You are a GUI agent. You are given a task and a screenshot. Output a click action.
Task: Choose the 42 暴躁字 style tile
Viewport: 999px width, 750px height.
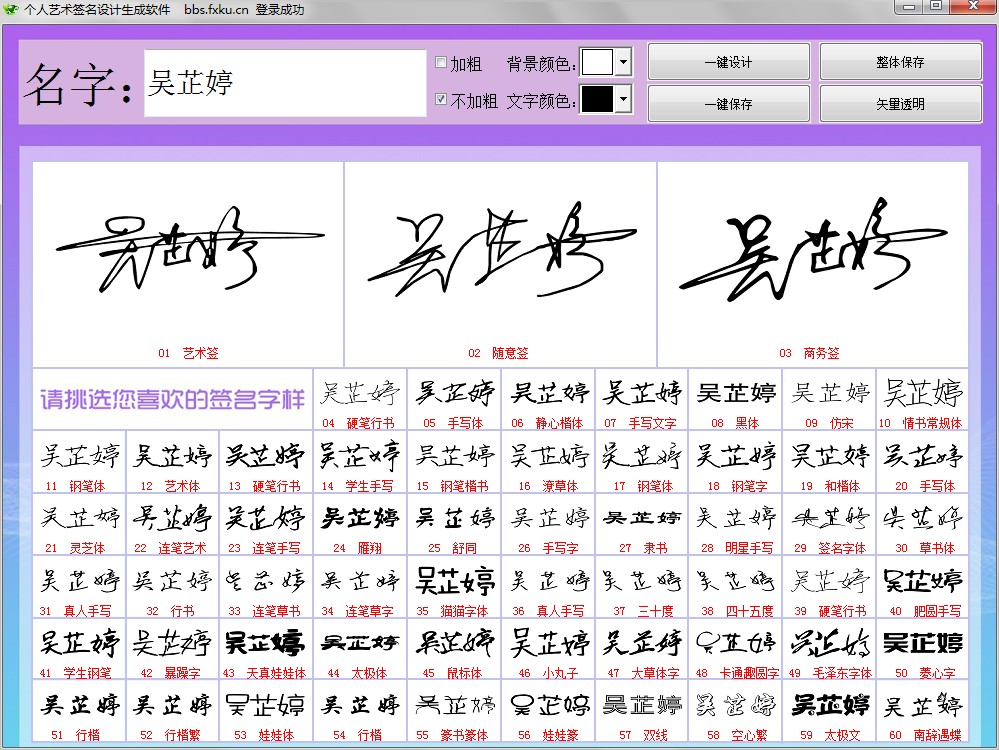(x=173, y=649)
